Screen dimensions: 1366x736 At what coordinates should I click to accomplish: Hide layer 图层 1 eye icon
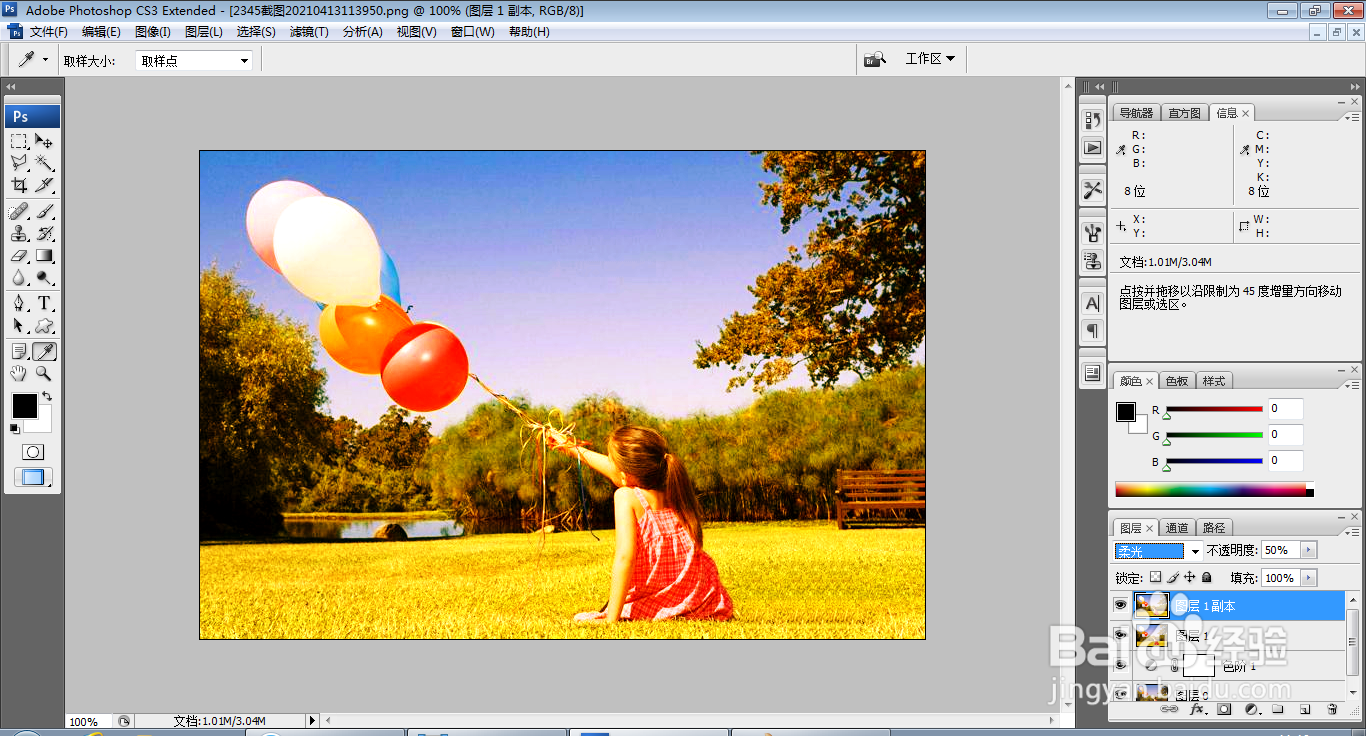[x=1121, y=635]
